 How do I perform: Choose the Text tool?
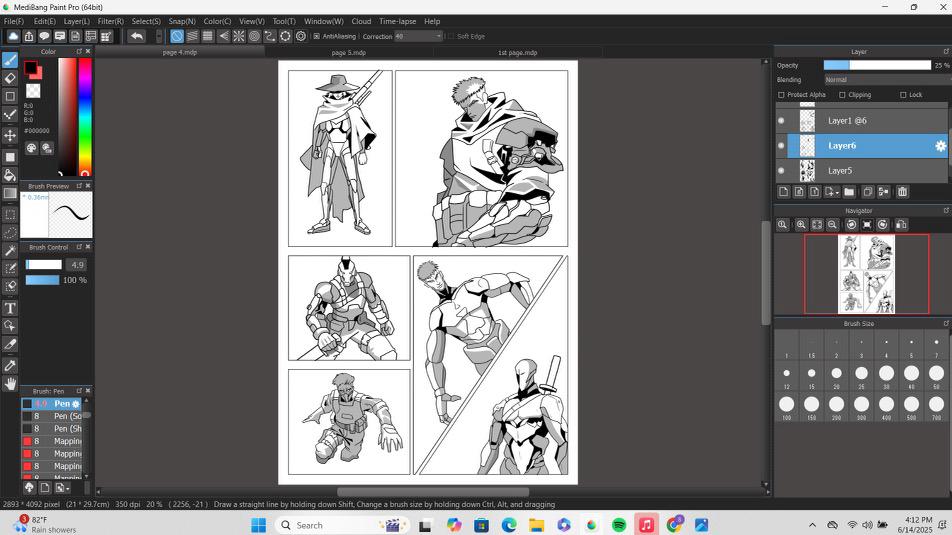(10, 308)
